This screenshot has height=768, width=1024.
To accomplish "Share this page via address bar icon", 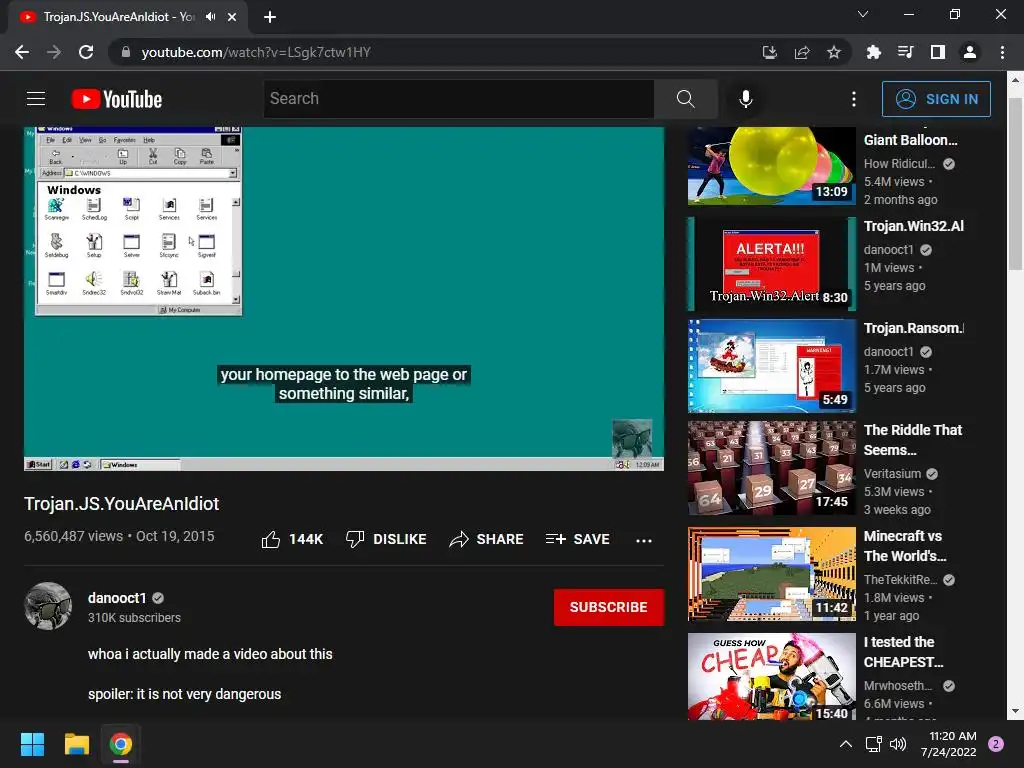I will pos(802,52).
